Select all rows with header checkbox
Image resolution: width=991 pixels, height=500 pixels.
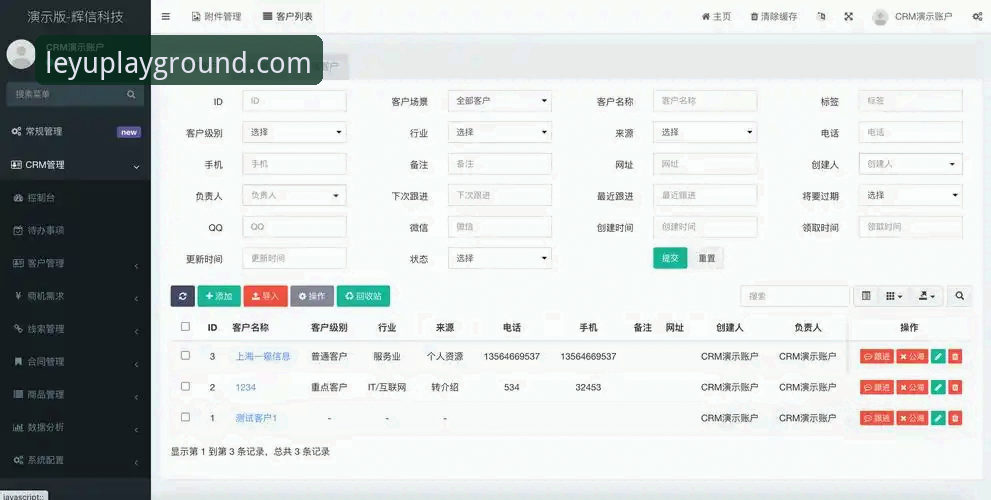[x=185, y=327]
